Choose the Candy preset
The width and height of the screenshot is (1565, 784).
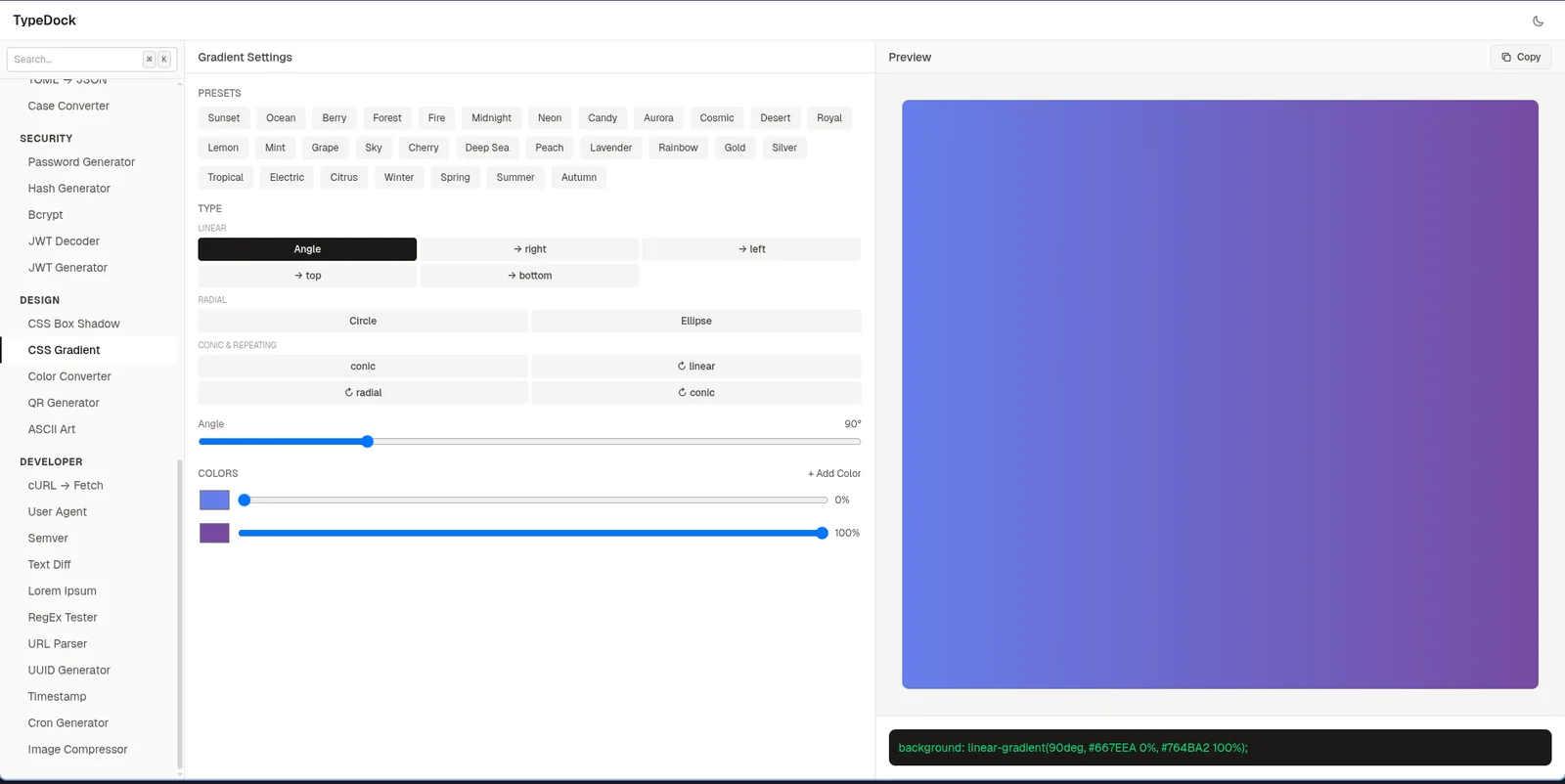pos(603,118)
